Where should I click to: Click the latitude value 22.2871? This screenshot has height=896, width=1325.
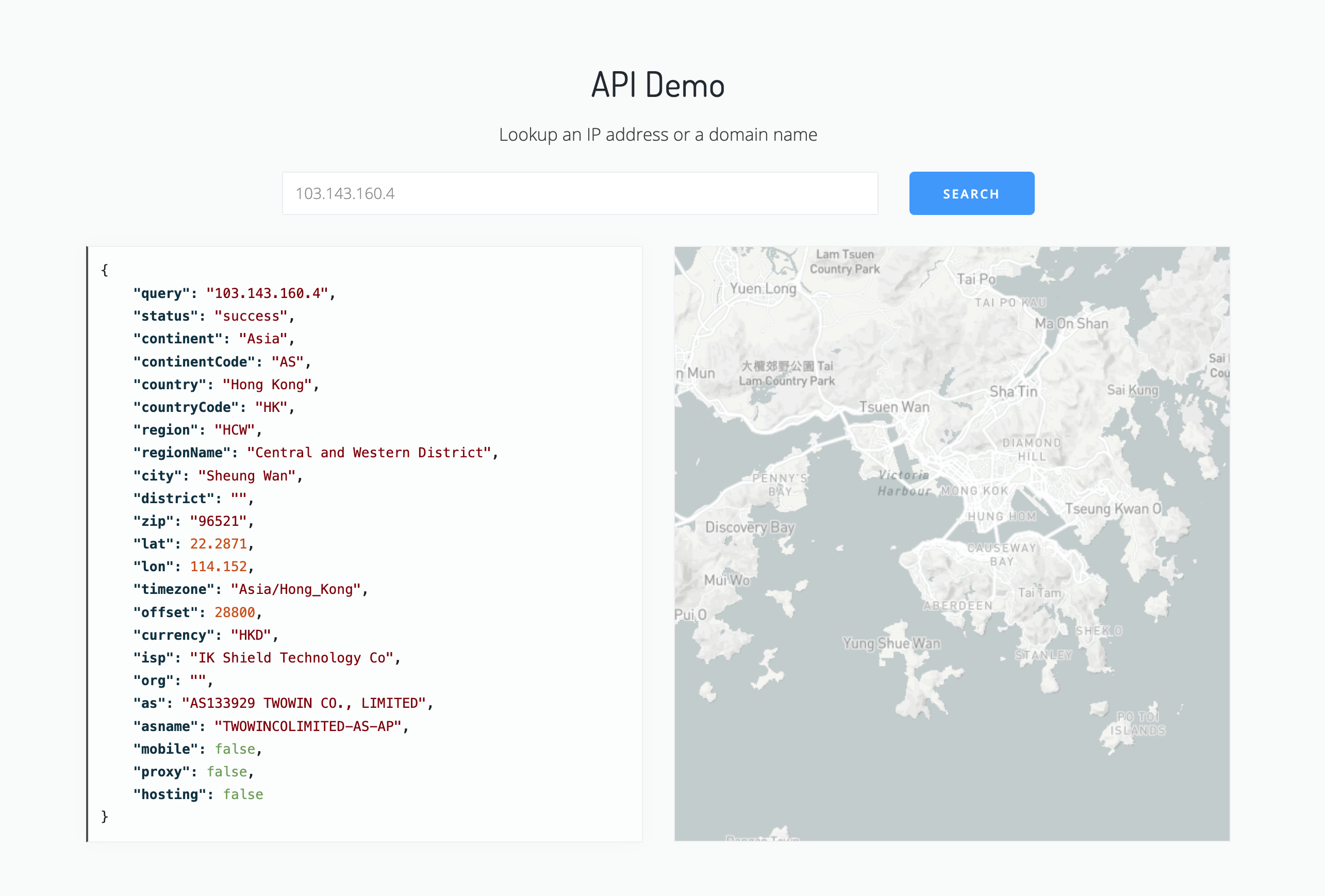(218, 544)
